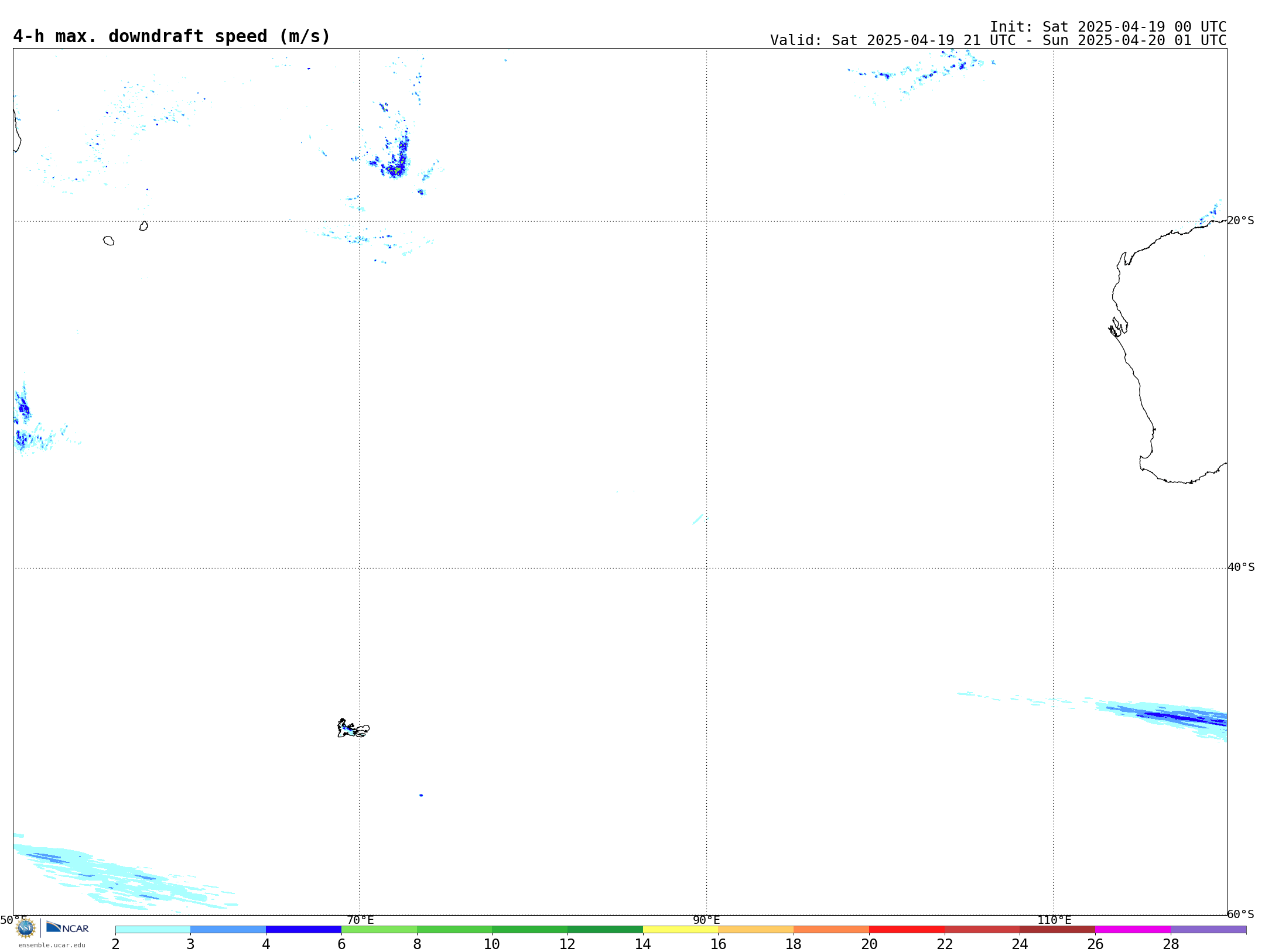Pick the light green 6–8 m/s swatch
The width and height of the screenshot is (1265, 952).
(379, 930)
